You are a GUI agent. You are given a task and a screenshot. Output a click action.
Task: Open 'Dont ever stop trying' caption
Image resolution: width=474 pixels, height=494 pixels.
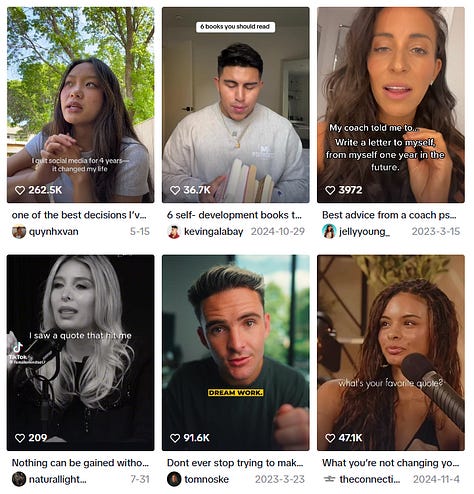(235, 463)
